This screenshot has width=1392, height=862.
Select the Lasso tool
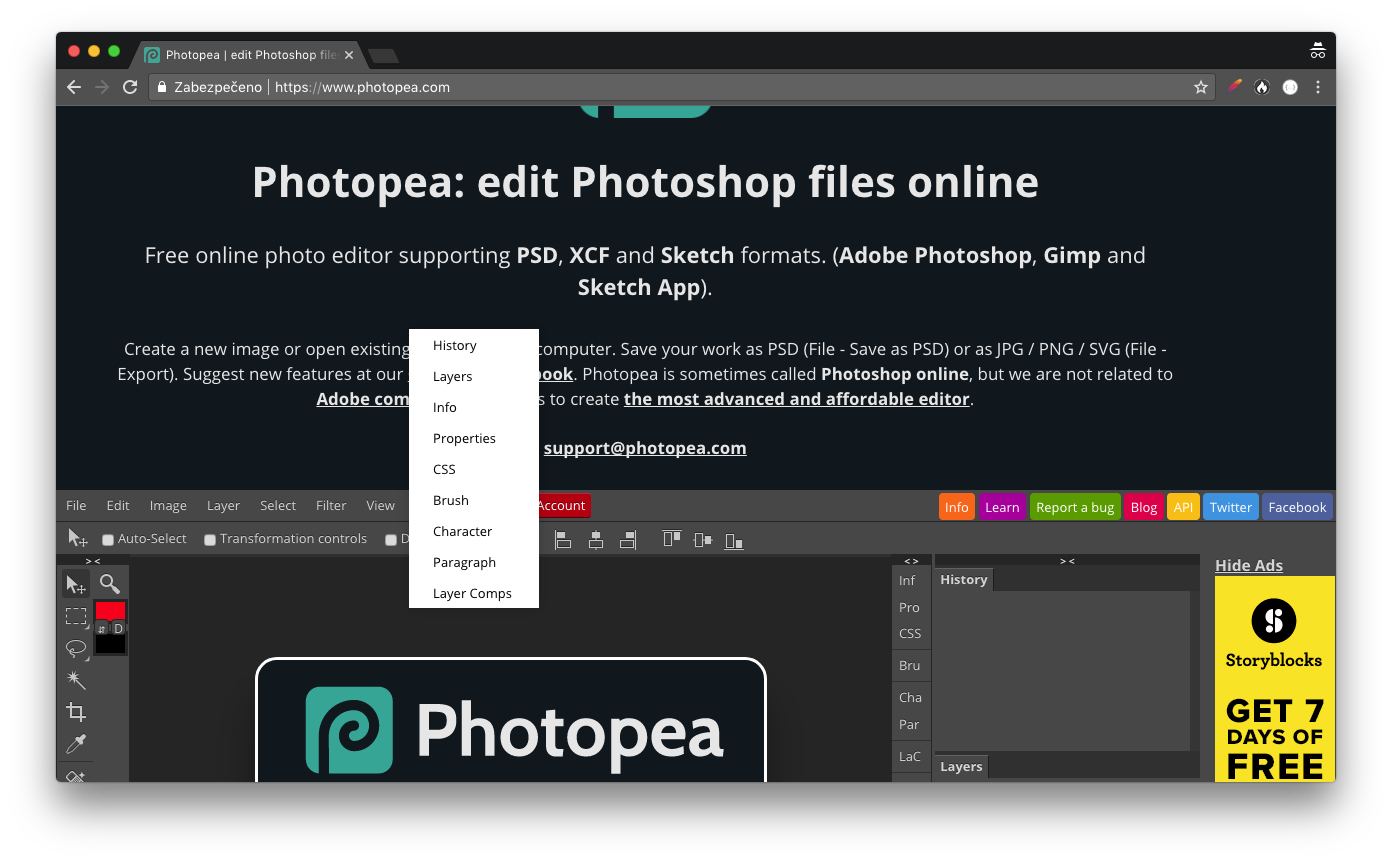75,648
